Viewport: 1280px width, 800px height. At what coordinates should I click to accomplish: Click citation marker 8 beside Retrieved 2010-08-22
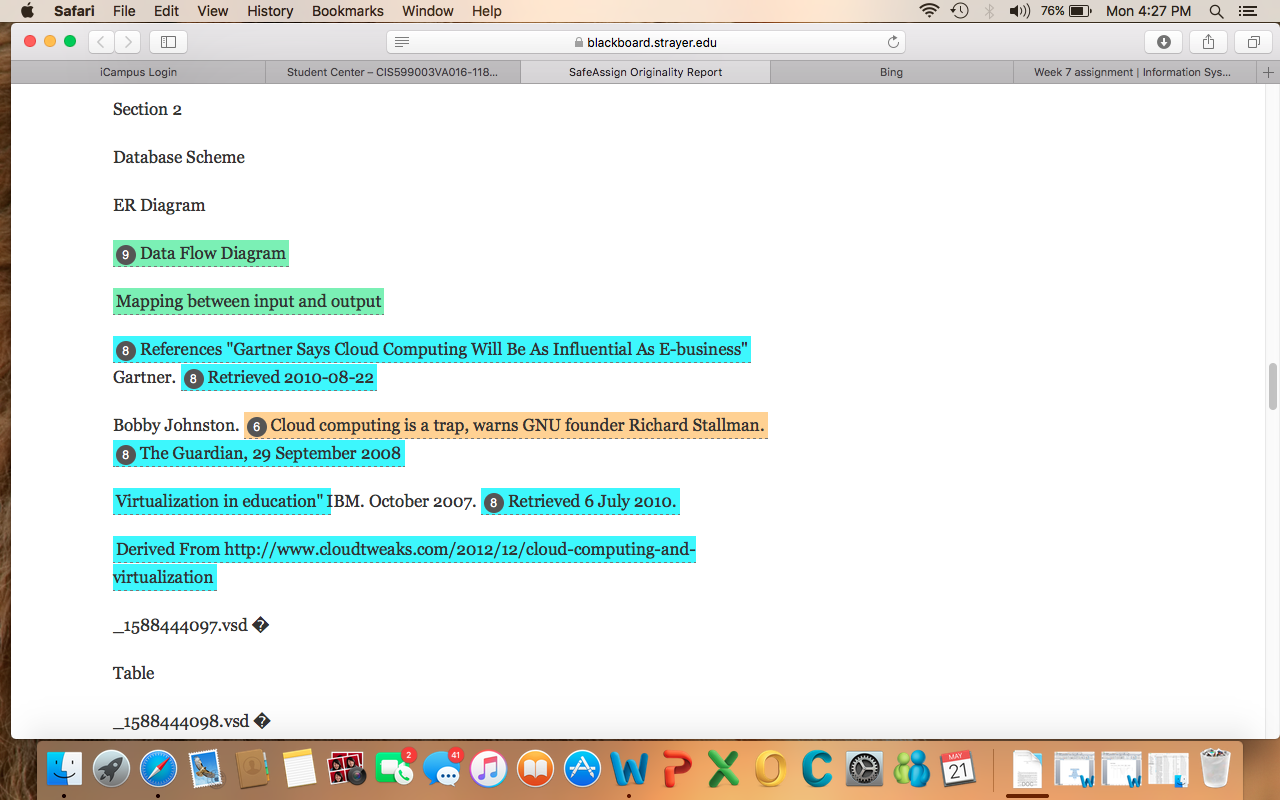(194, 378)
